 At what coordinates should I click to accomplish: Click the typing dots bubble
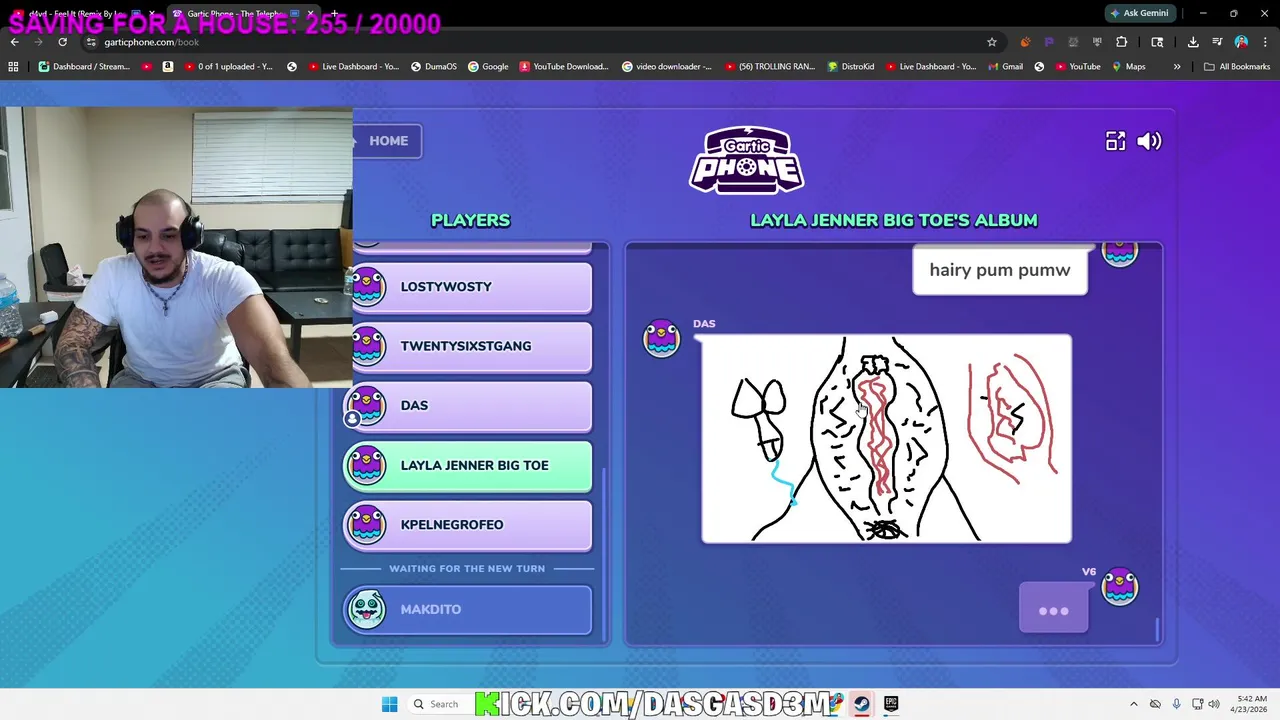pos(1053,609)
